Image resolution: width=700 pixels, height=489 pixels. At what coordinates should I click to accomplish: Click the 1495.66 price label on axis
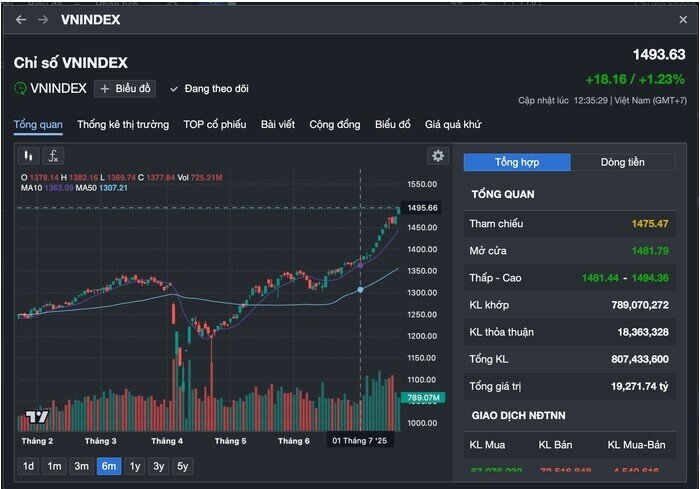coord(422,208)
